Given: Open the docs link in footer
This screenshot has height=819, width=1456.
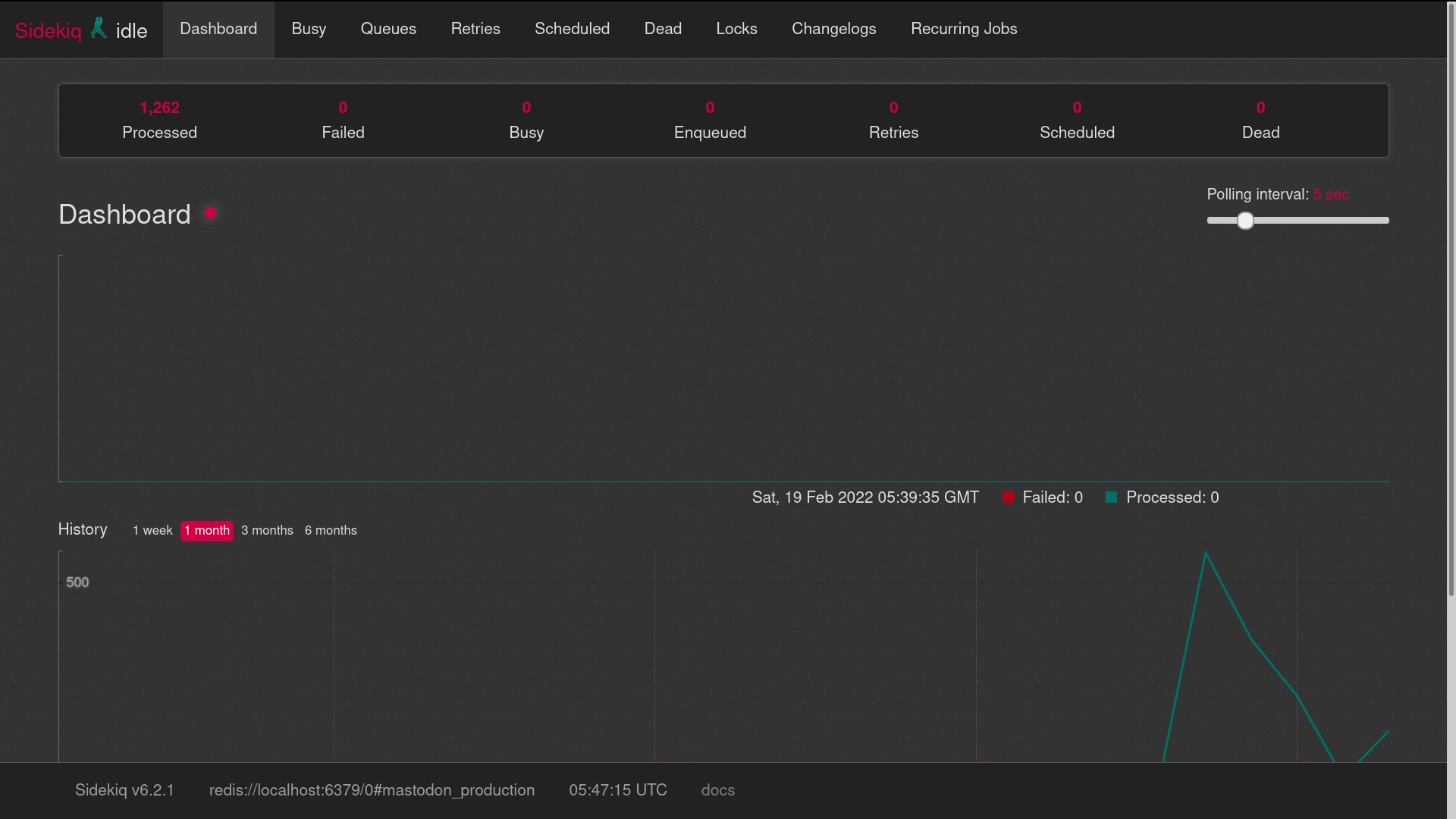Looking at the screenshot, I should pos(717,790).
